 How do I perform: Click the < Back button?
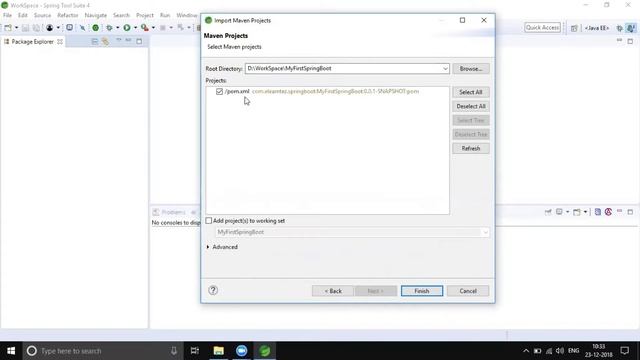click(x=333, y=291)
